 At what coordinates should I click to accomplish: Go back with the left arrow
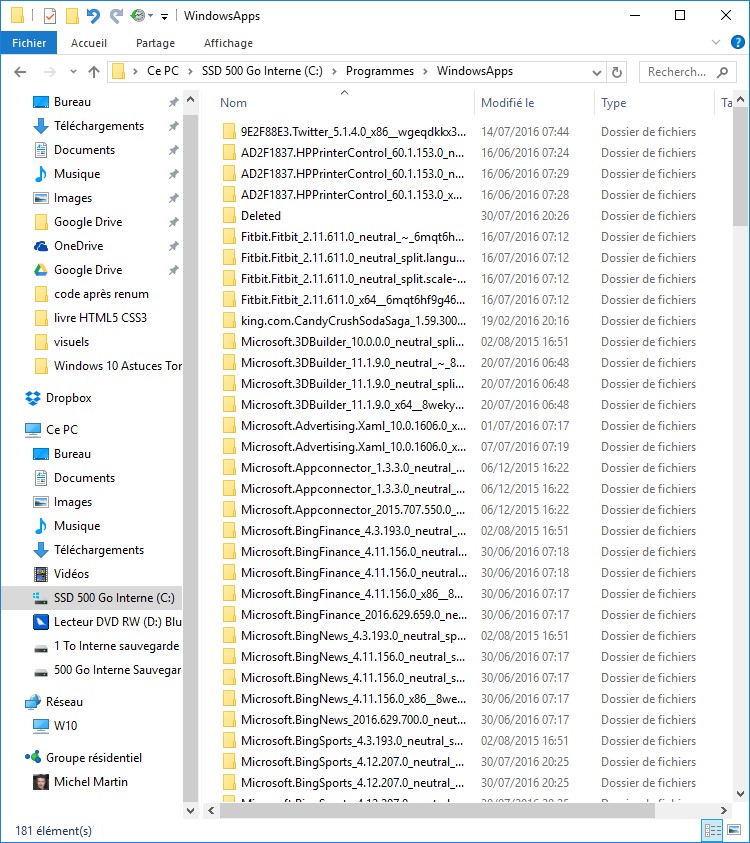[x=20, y=72]
